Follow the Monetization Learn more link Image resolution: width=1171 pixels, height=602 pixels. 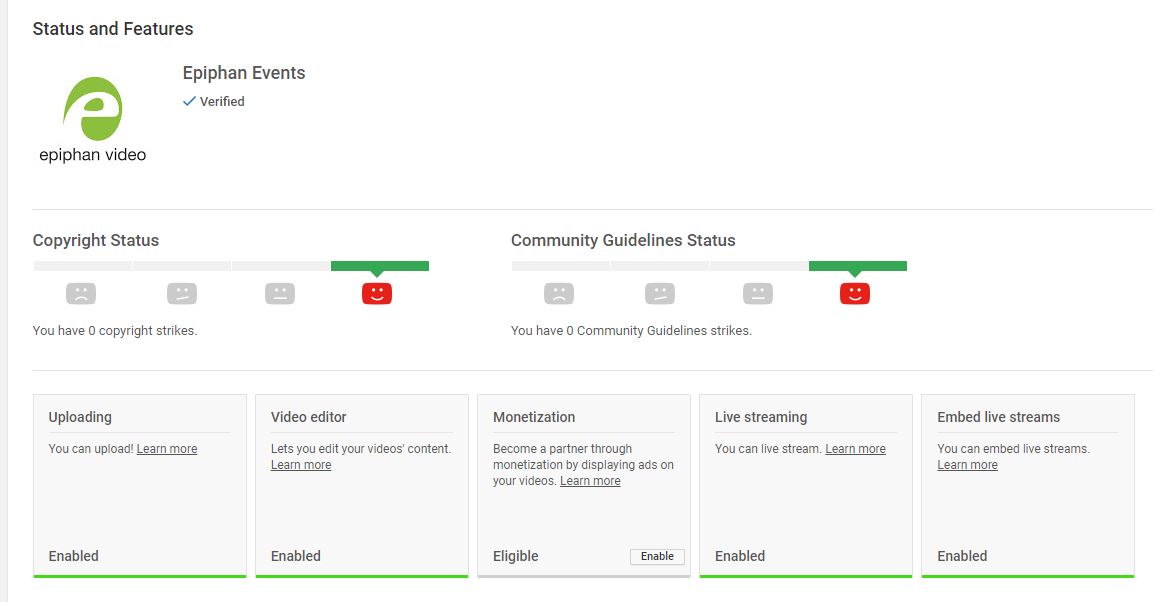point(590,481)
